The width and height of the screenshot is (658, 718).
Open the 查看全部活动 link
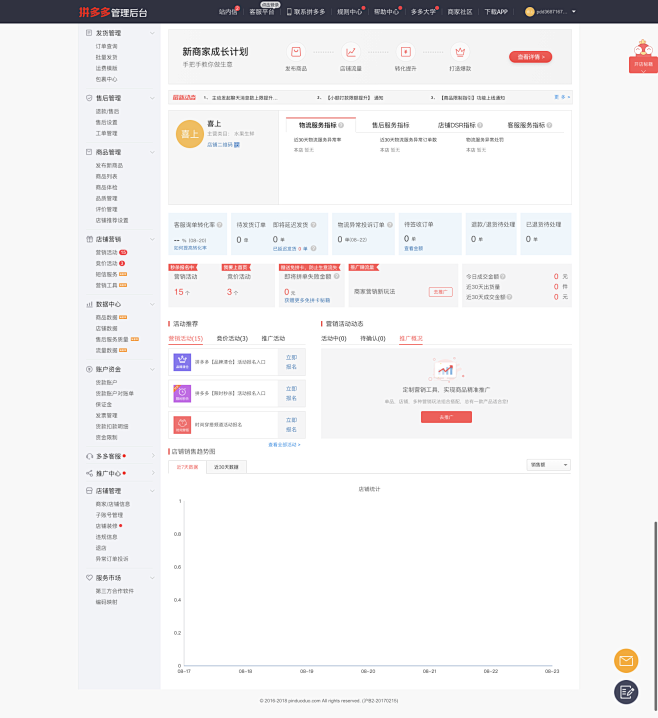pos(284,444)
